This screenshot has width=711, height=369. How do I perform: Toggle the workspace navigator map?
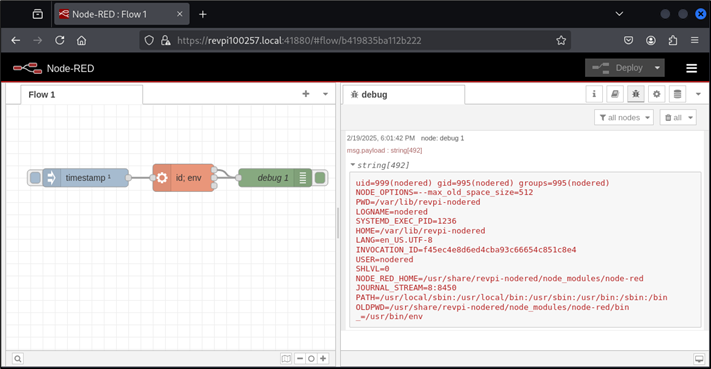click(x=286, y=359)
